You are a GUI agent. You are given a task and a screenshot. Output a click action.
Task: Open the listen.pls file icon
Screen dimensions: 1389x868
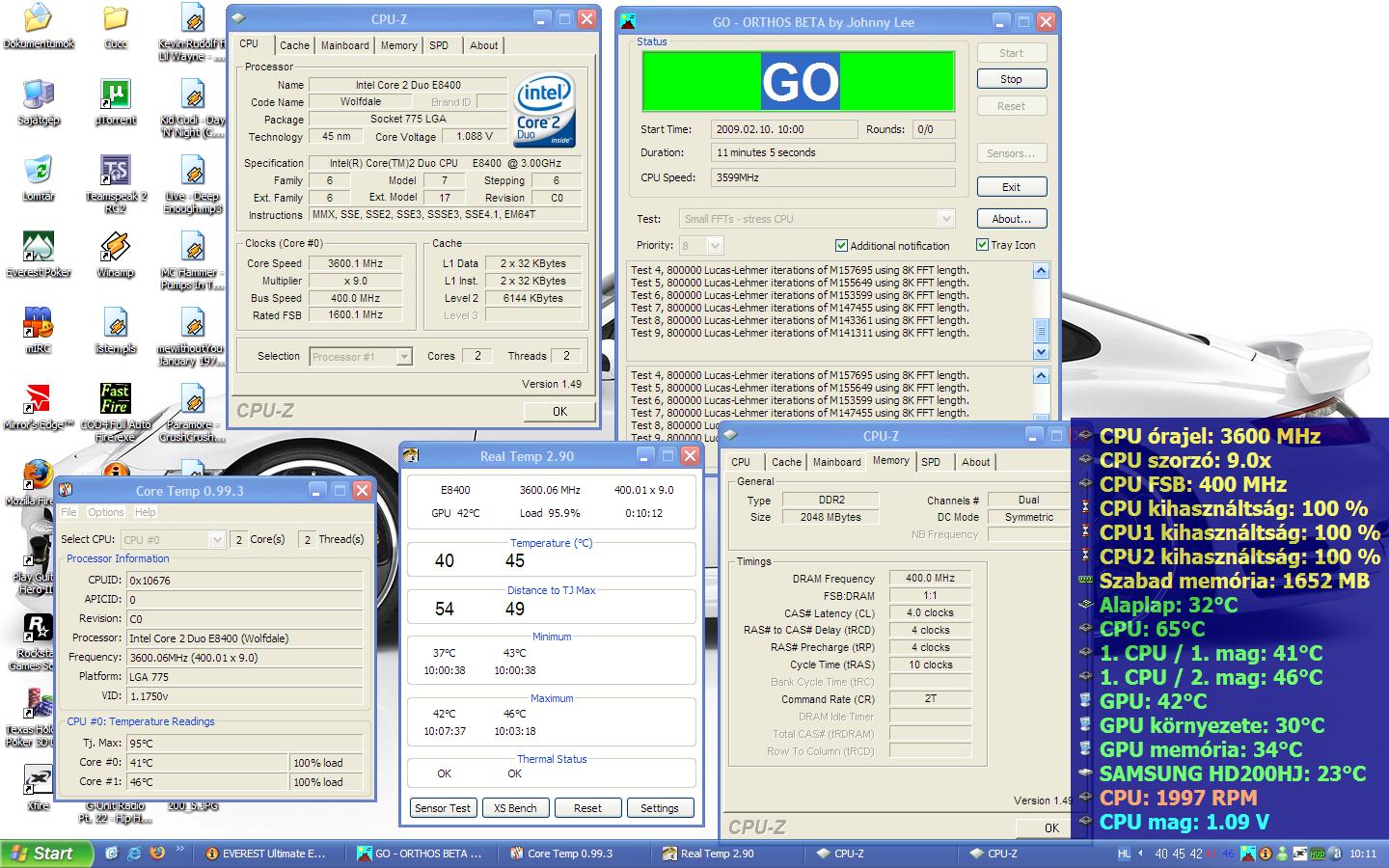[x=115, y=330]
